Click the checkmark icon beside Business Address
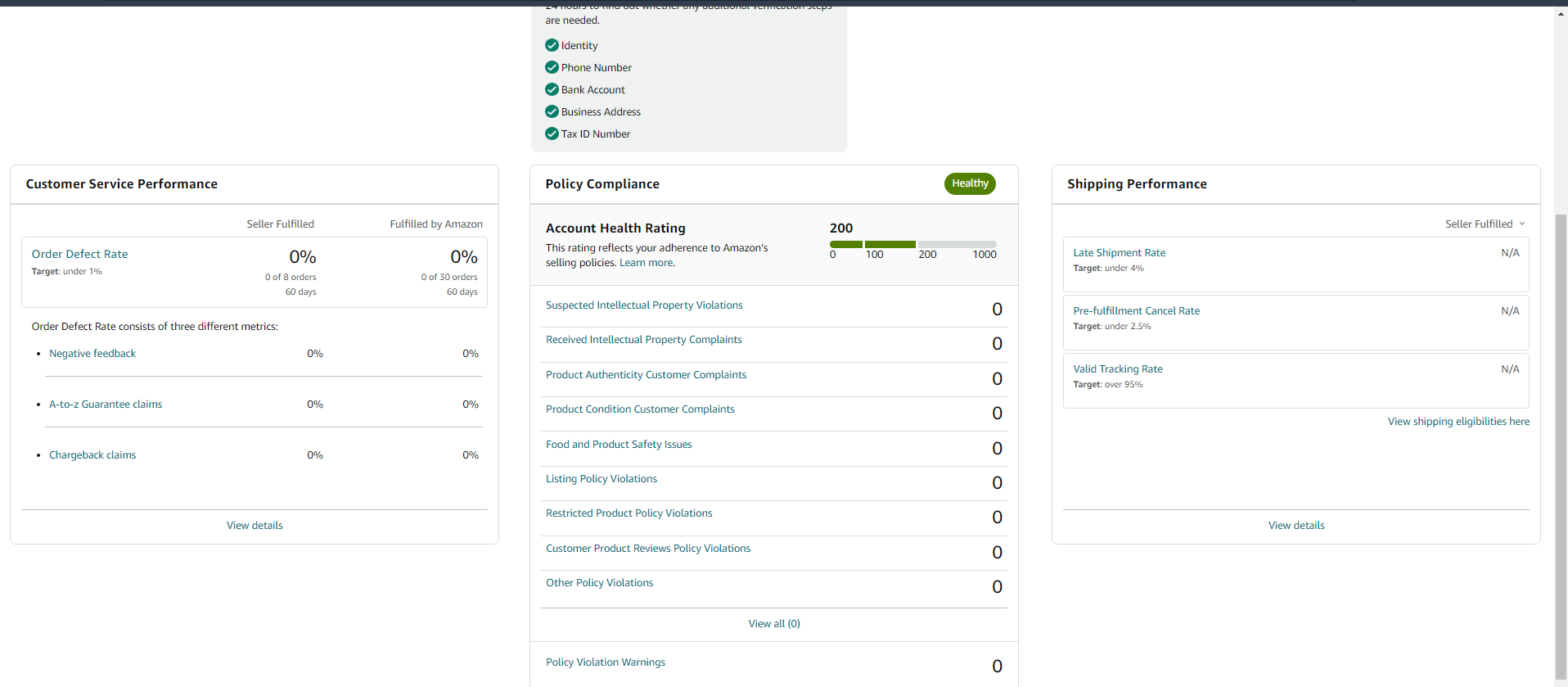This screenshot has height=687, width=1568. [x=552, y=111]
